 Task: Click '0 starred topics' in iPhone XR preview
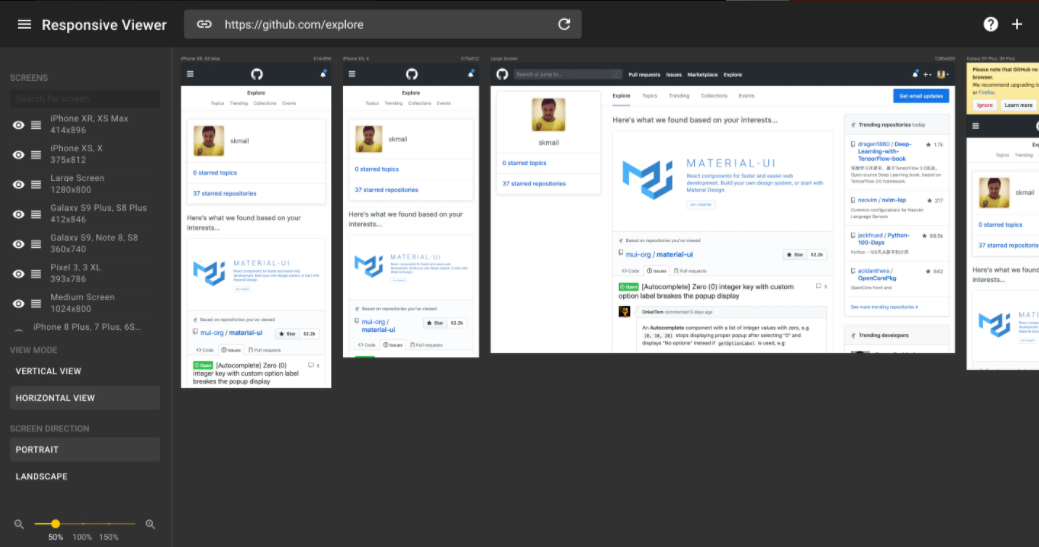(215, 173)
